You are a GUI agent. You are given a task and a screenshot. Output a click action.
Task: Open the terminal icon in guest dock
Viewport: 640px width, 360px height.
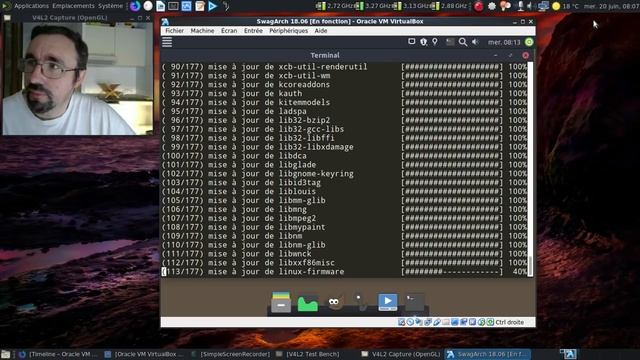414,302
